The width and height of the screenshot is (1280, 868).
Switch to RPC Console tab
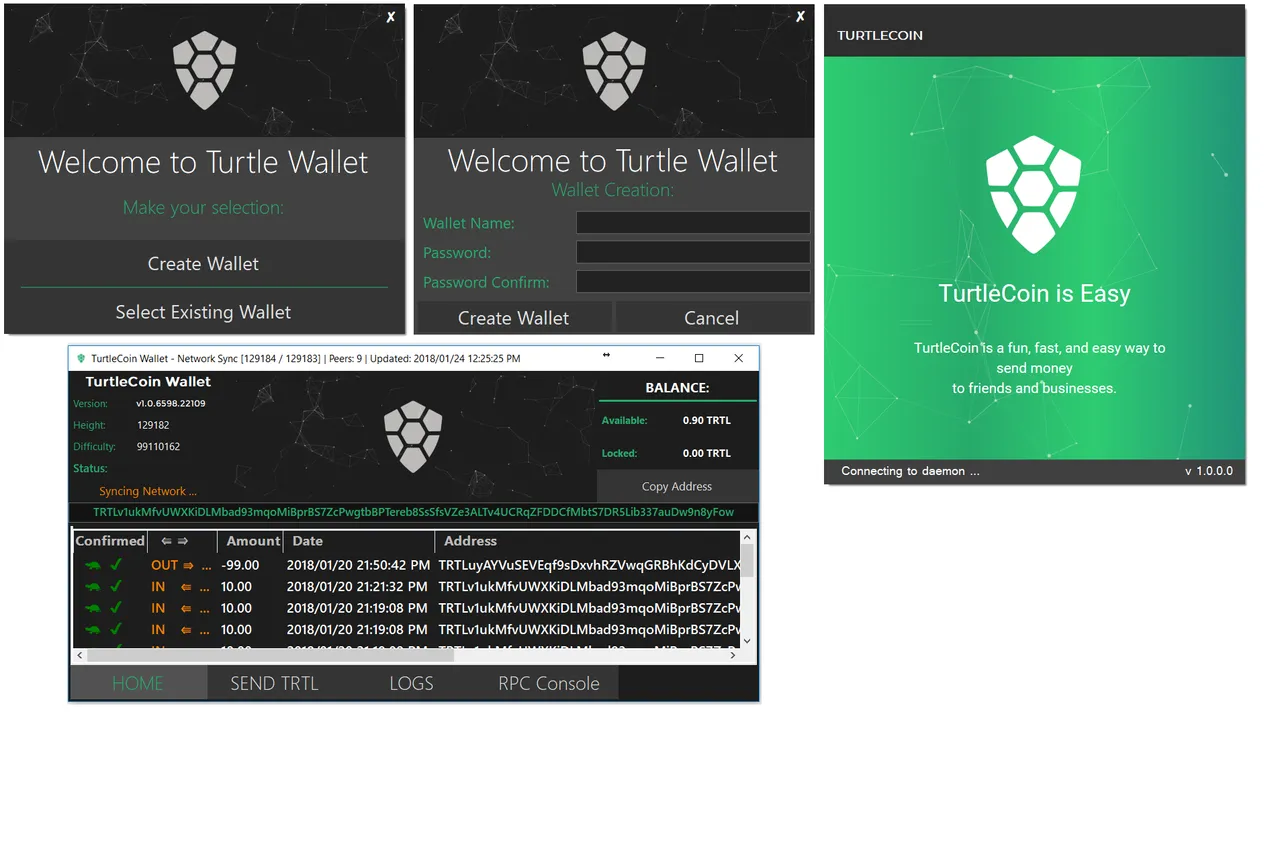549,683
